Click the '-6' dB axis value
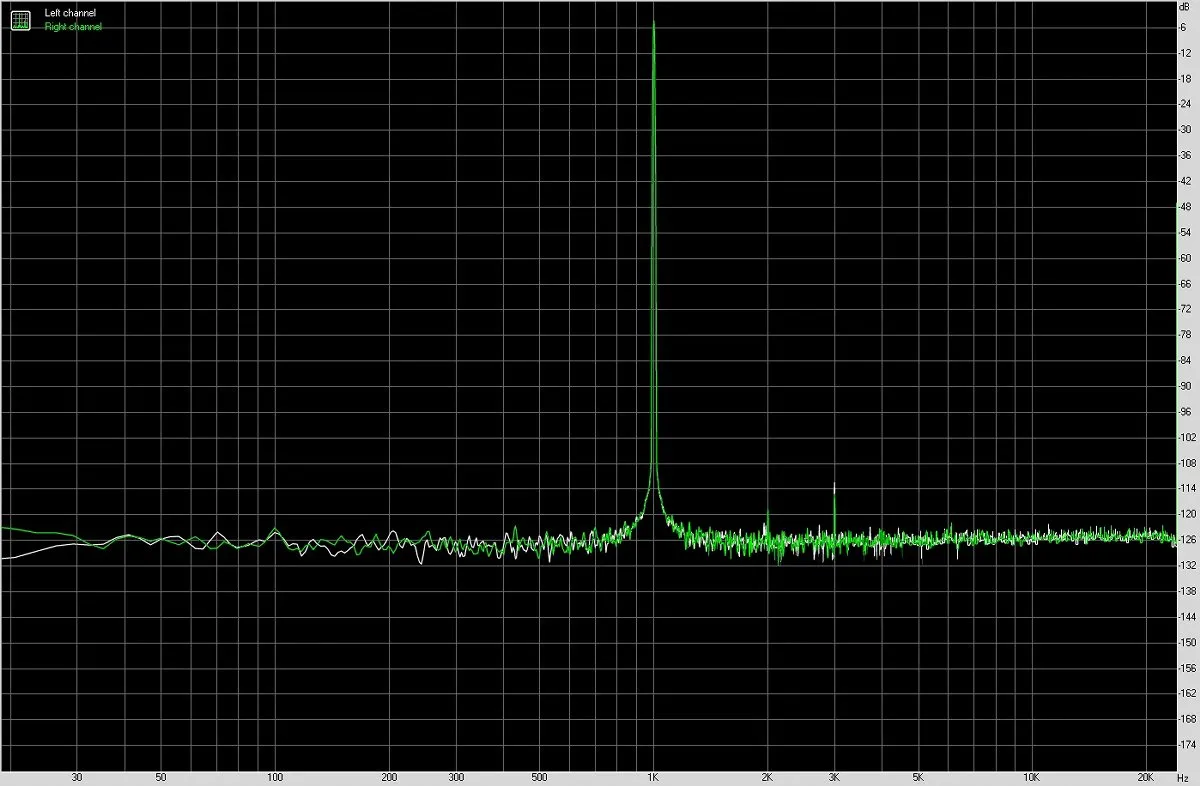 [1184, 27]
